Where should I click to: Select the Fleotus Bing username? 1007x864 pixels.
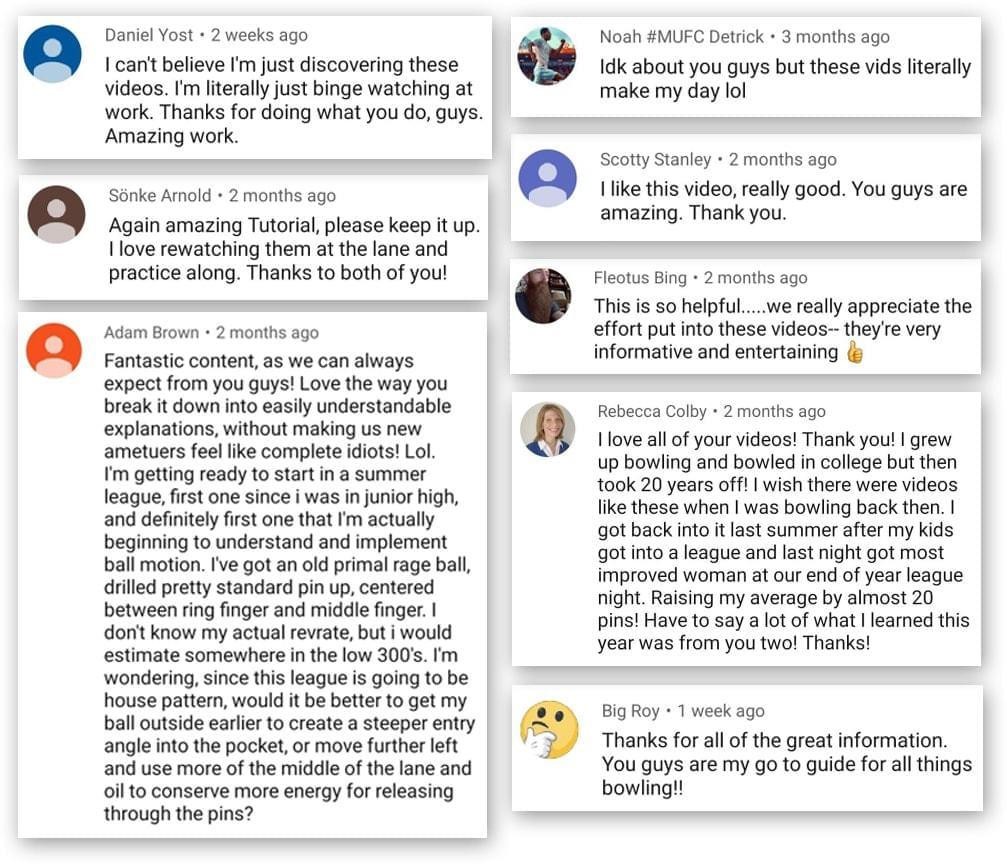coord(640,278)
